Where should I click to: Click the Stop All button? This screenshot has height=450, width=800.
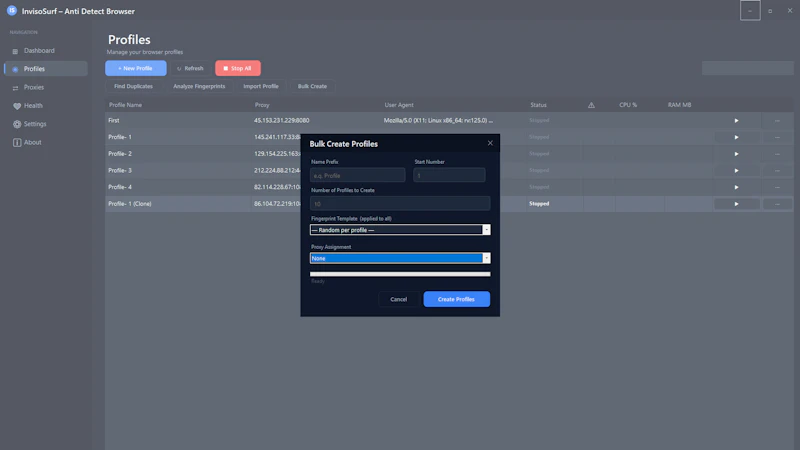tap(238, 68)
